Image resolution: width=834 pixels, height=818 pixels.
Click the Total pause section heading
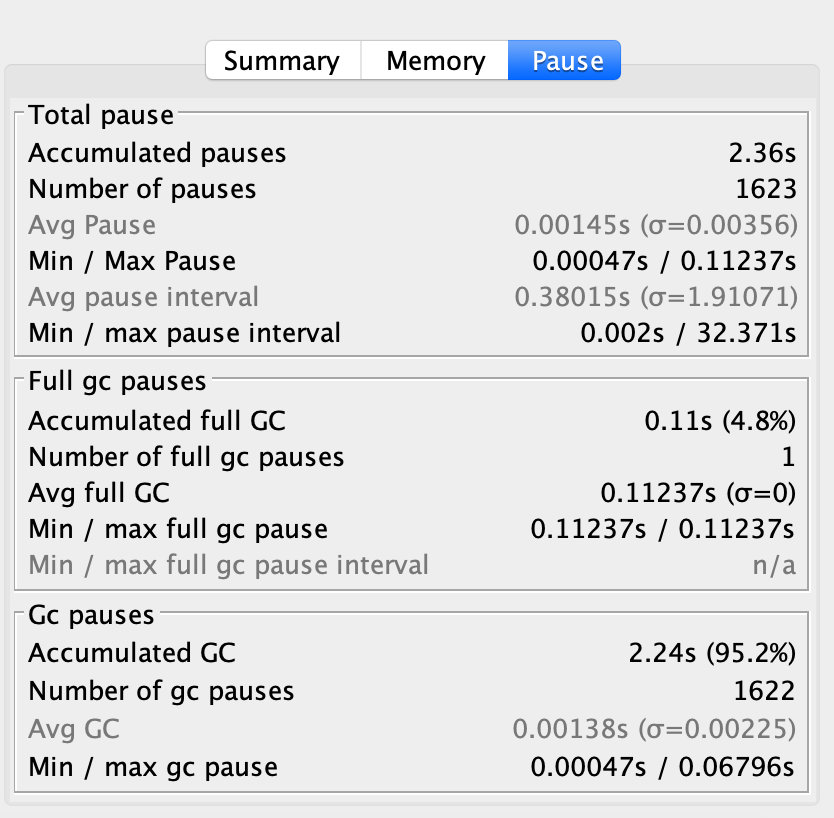pos(101,115)
